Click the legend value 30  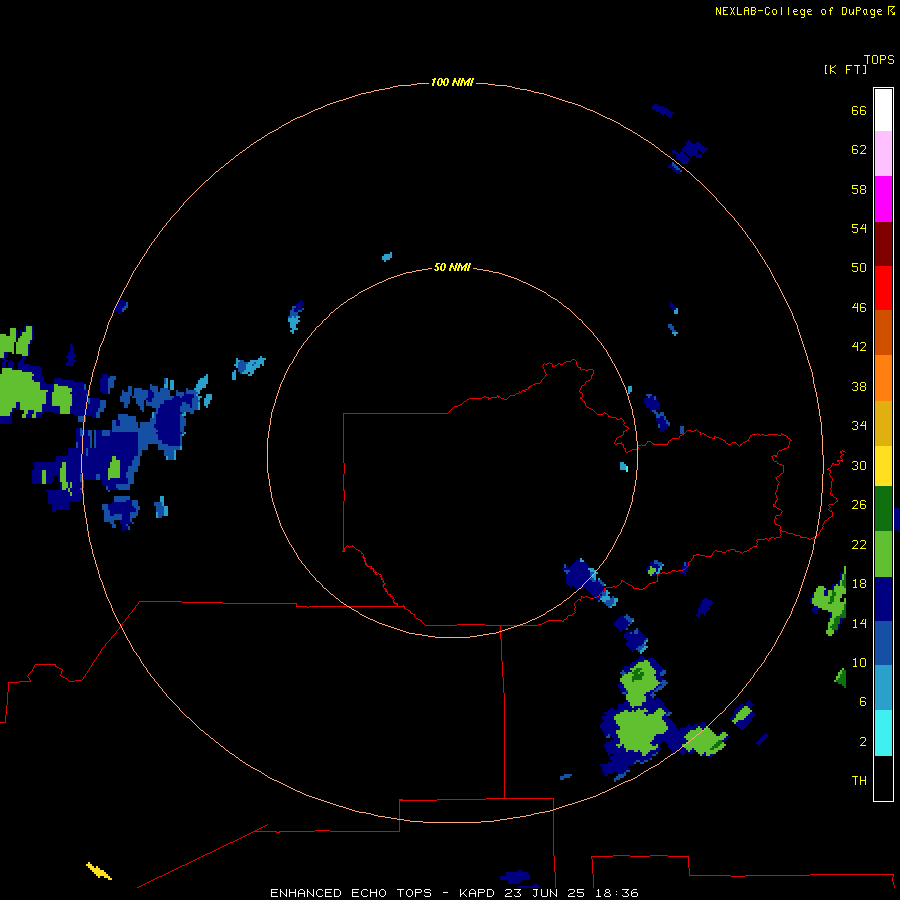[859, 465]
